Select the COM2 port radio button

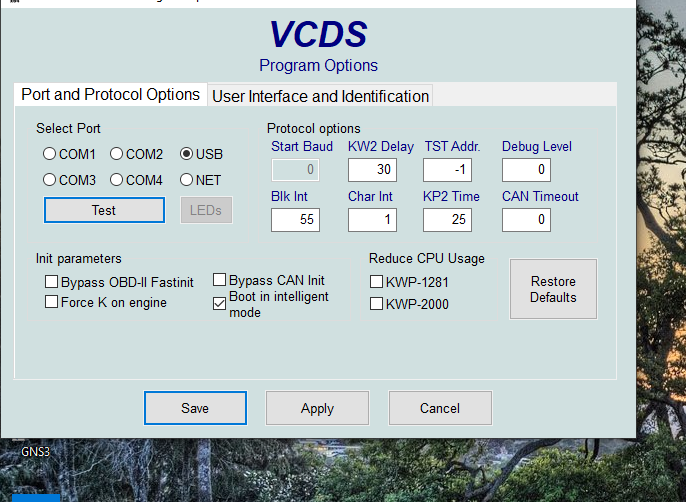(x=116, y=154)
